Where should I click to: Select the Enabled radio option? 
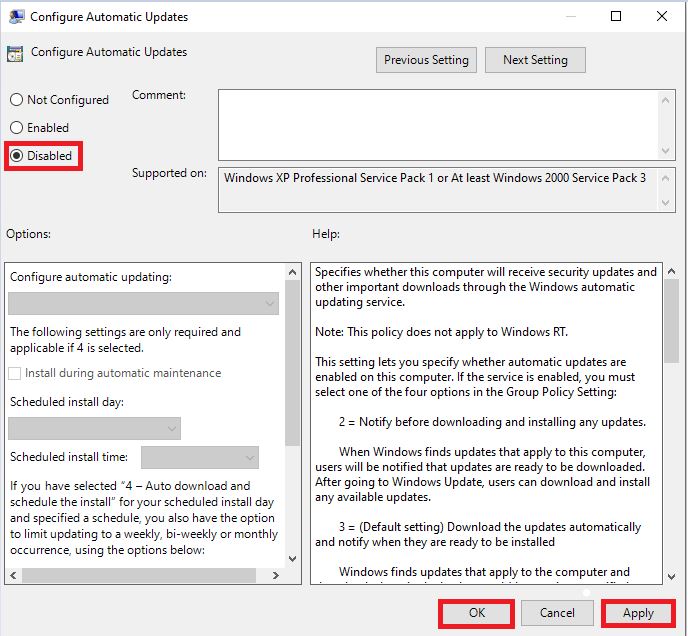39,128
